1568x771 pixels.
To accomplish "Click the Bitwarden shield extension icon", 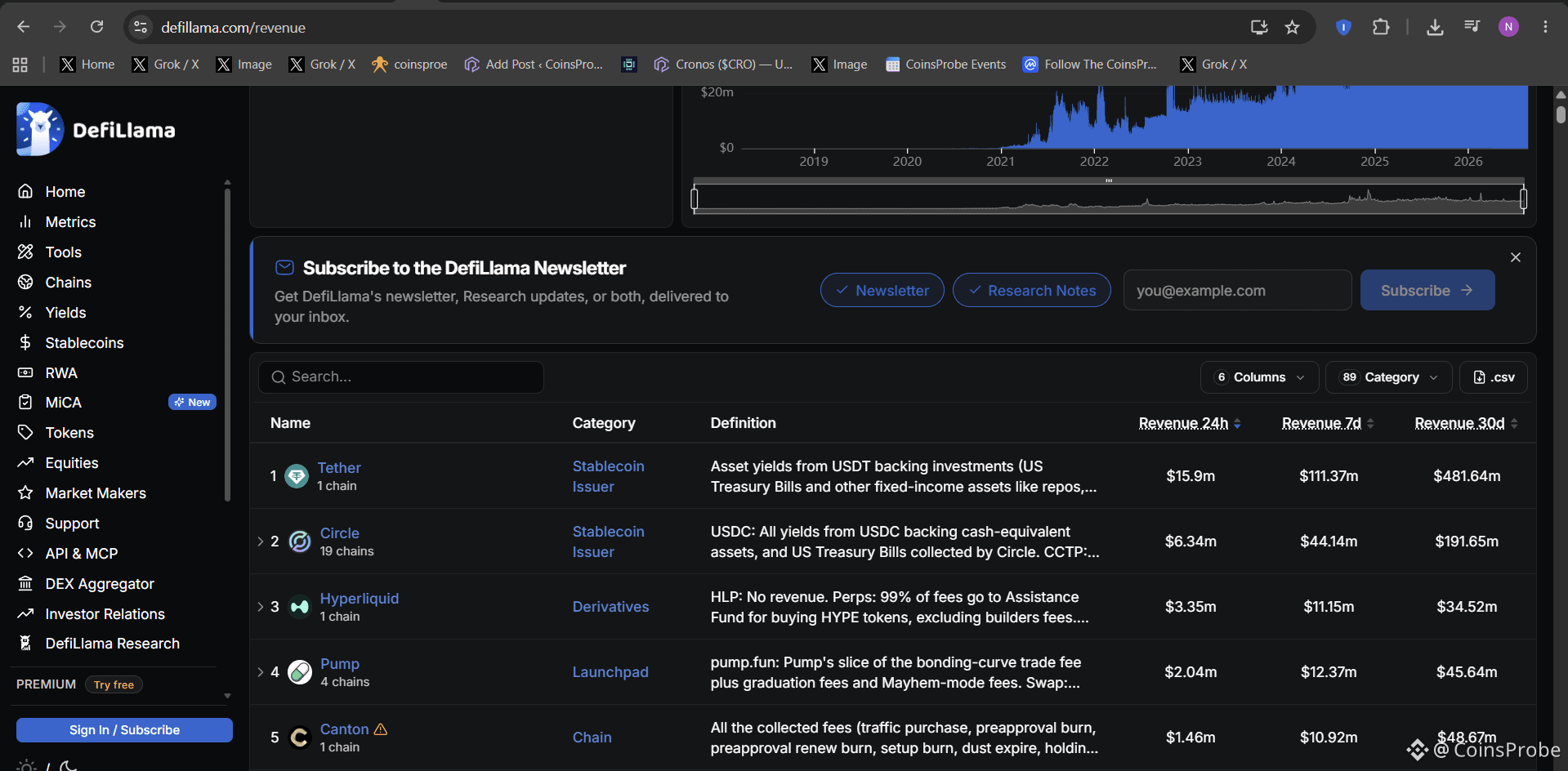I will coord(1343,27).
